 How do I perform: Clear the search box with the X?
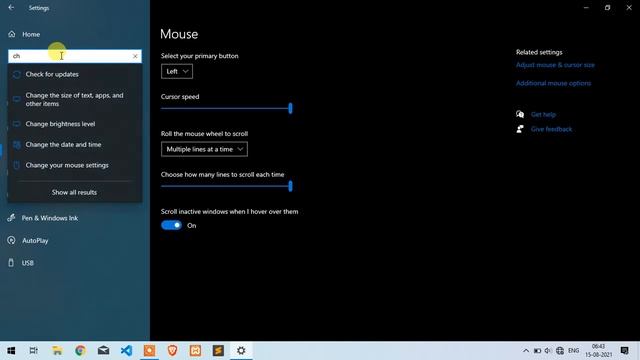[135, 56]
